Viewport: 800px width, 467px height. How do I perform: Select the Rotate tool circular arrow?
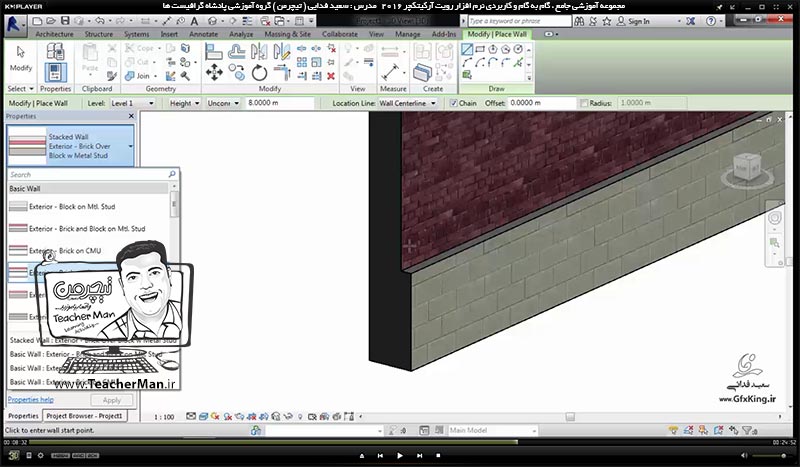tap(259, 72)
